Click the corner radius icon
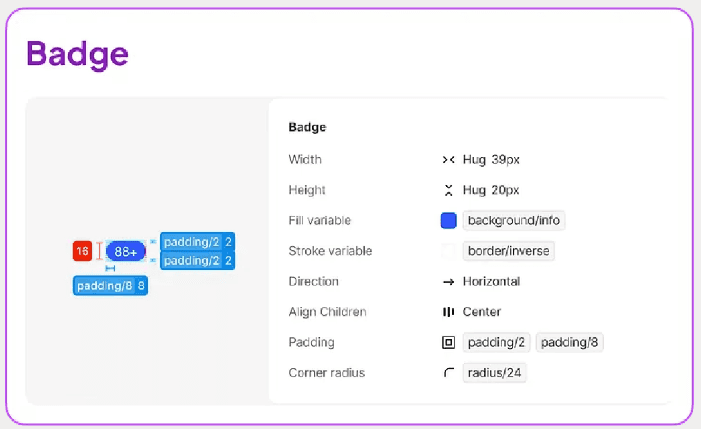The width and height of the screenshot is (701, 429). [448, 372]
